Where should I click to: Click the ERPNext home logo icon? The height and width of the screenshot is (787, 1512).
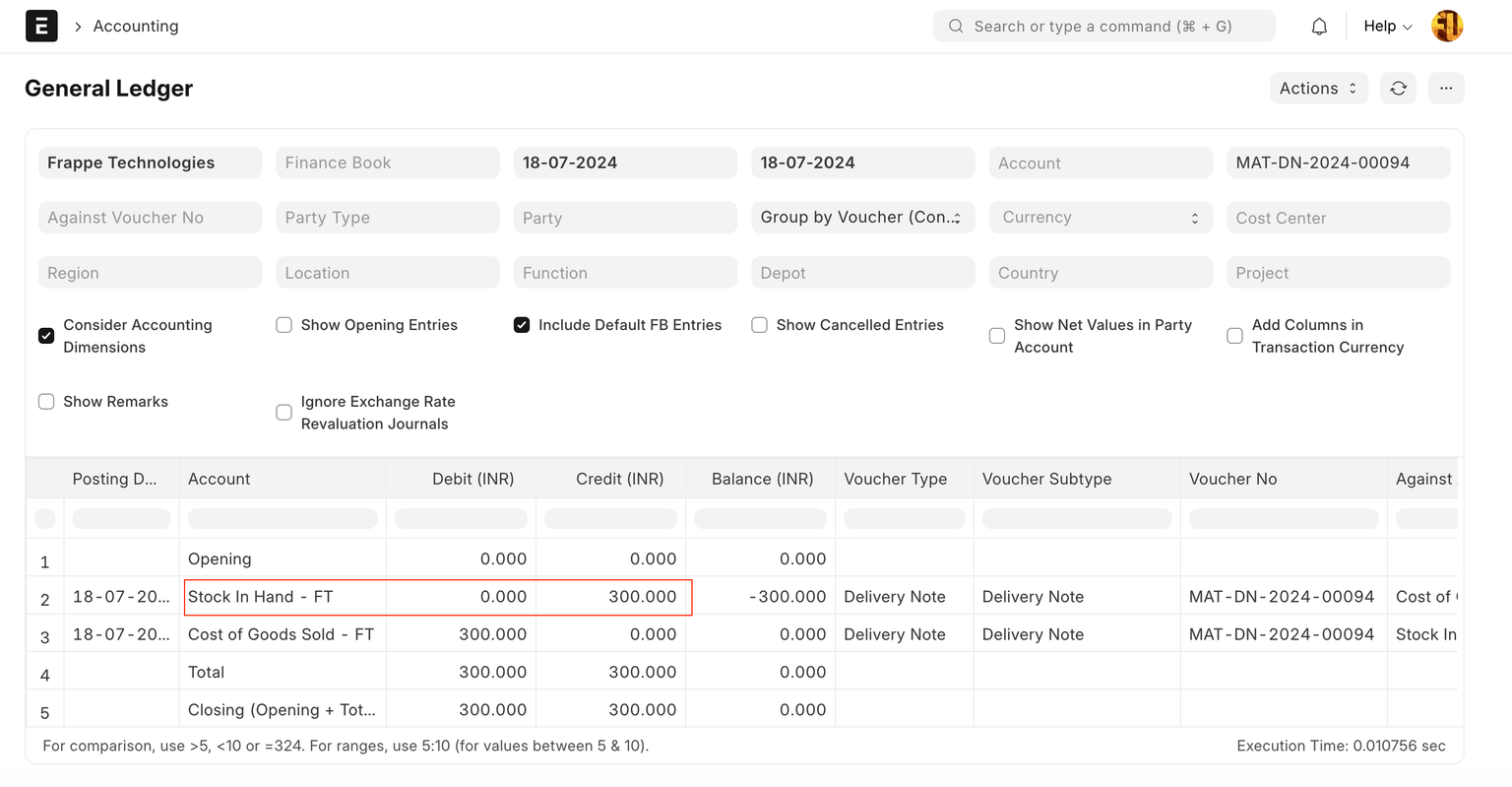coord(41,27)
